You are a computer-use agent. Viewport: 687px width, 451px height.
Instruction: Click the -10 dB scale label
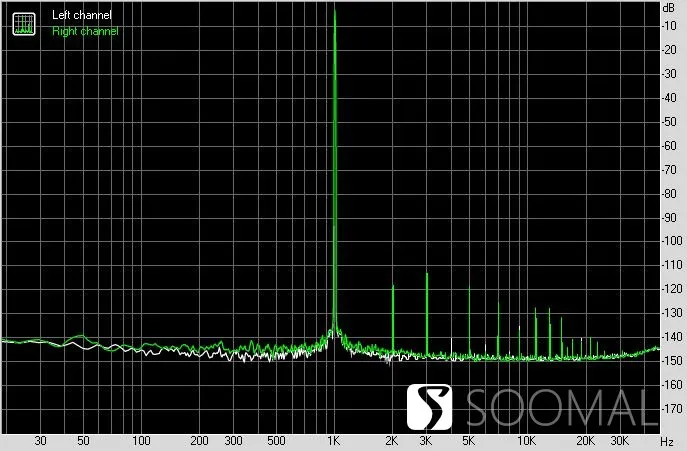(x=670, y=26)
